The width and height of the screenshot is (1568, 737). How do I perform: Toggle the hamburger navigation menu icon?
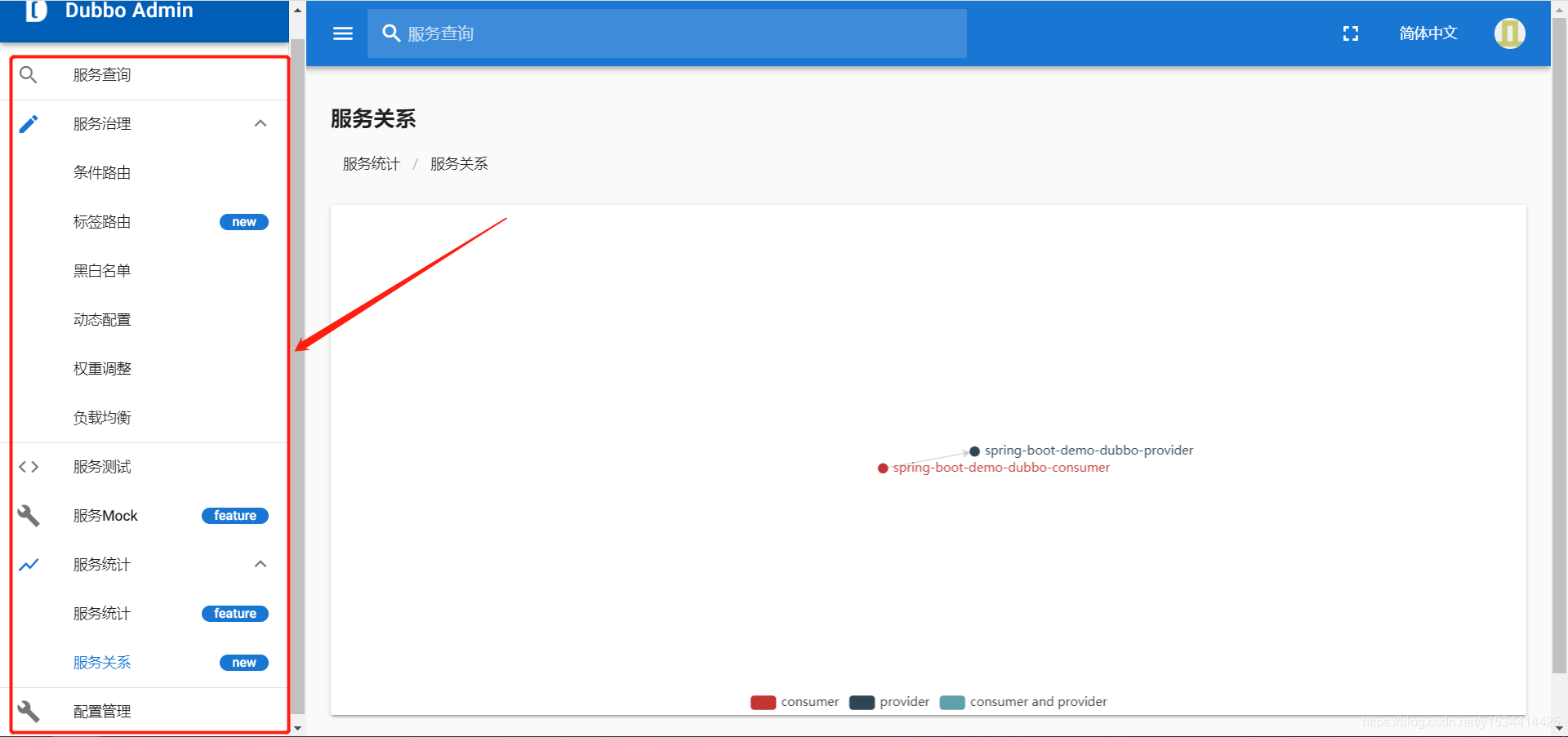[343, 33]
